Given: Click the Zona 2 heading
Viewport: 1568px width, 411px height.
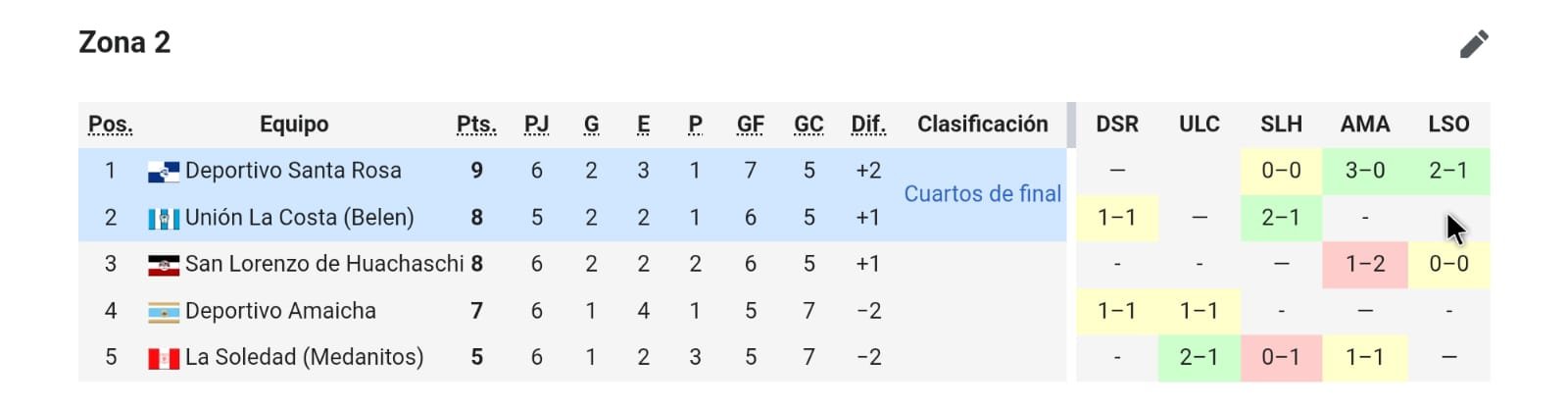Looking at the screenshot, I should pyautogui.click(x=124, y=42).
